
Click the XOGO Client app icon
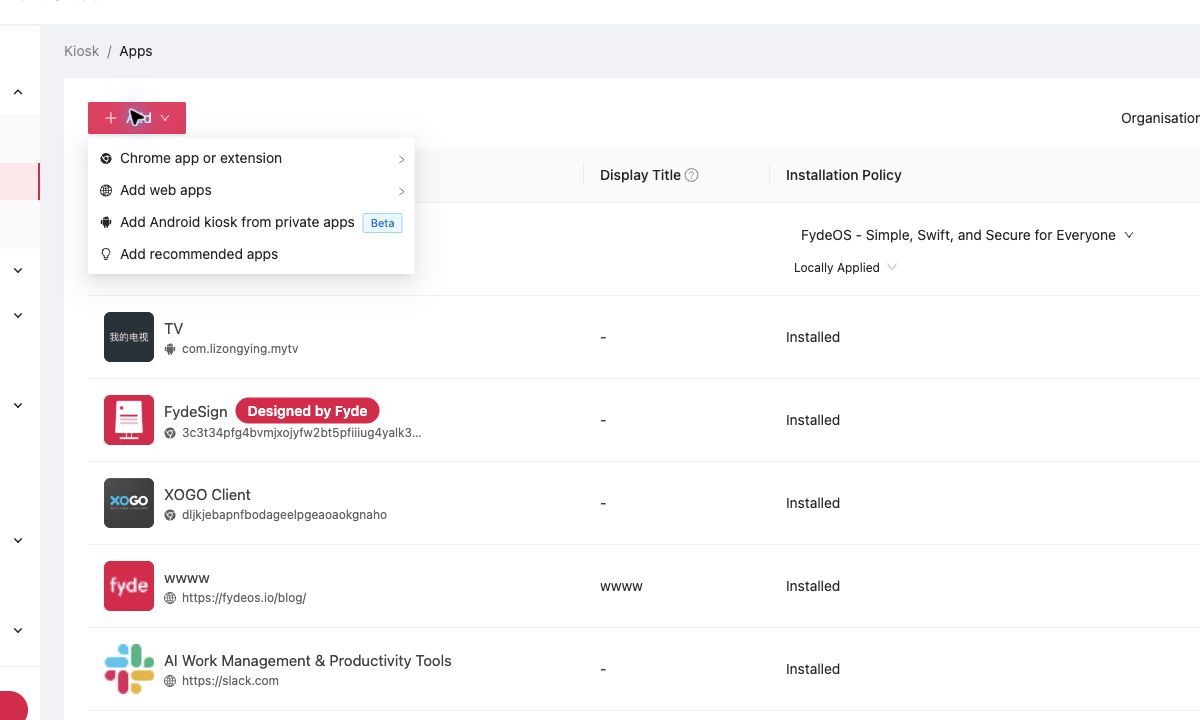point(129,503)
